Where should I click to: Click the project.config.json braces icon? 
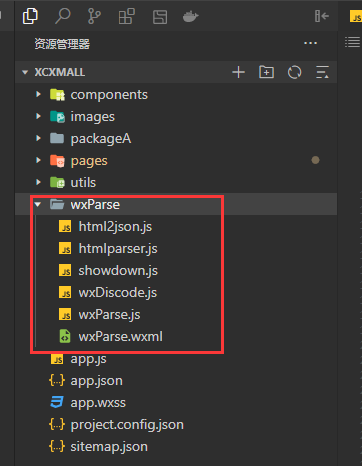coord(57,424)
